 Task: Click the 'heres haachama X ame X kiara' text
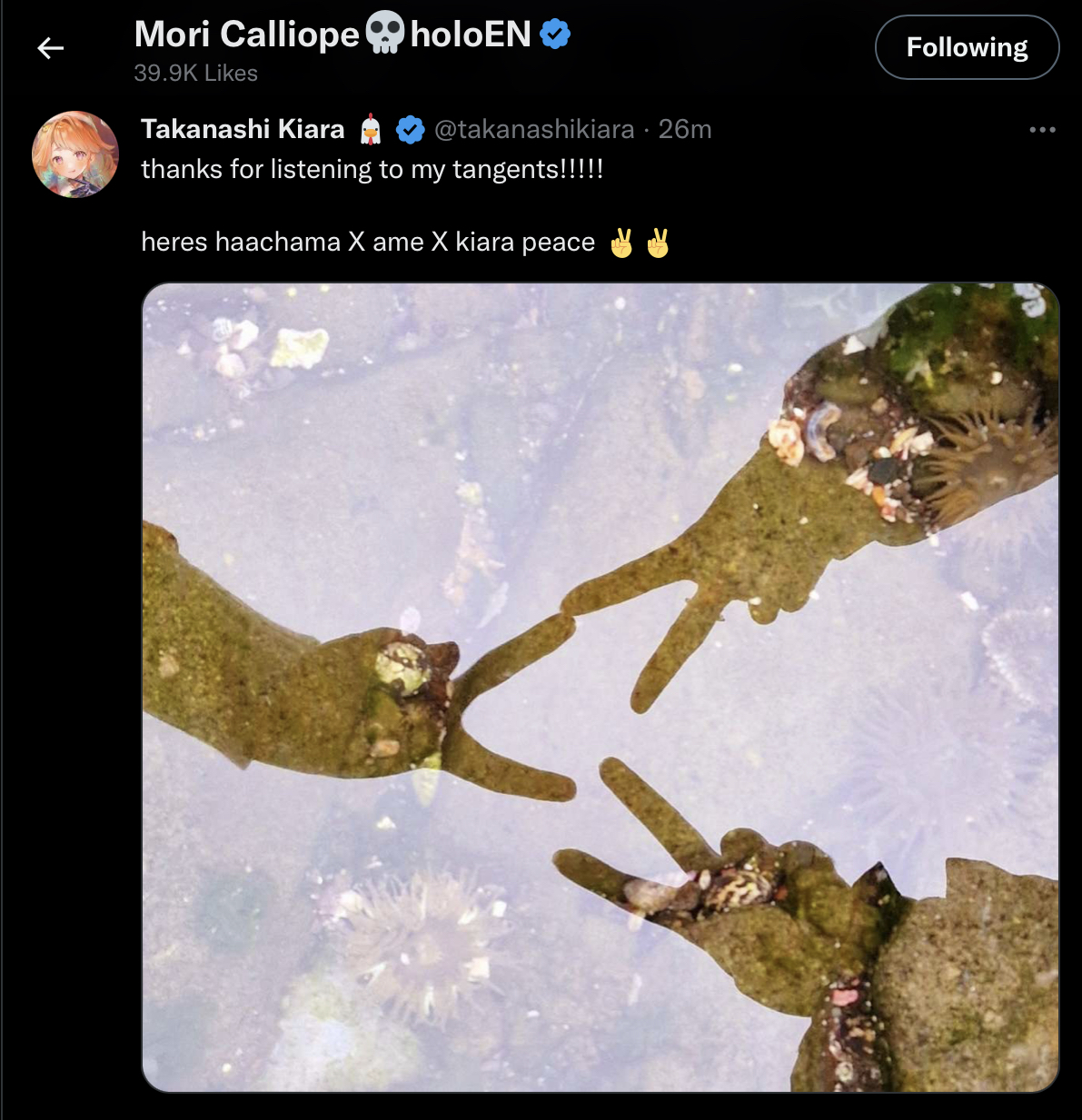pyautogui.click(x=368, y=243)
